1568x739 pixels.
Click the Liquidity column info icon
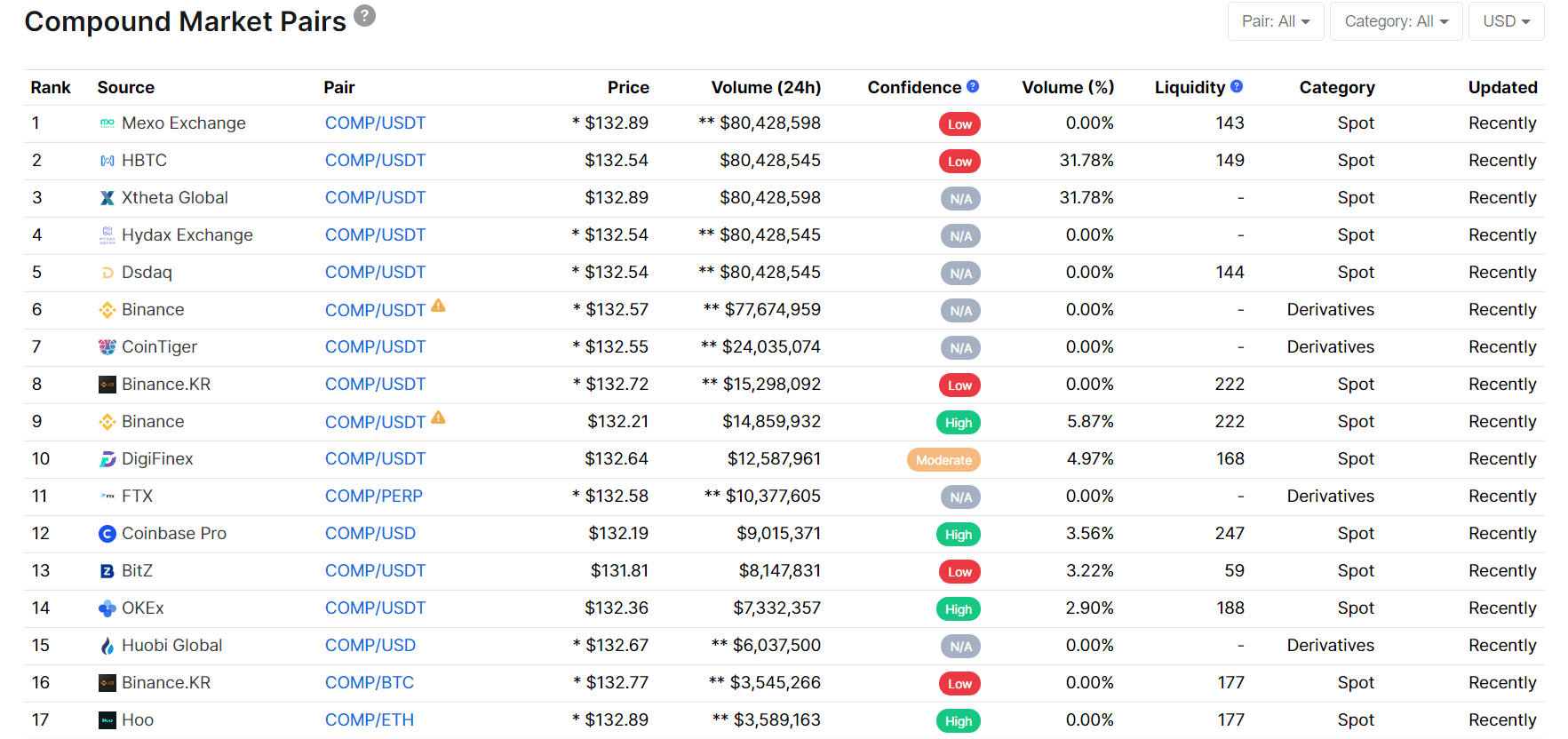click(x=1237, y=86)
